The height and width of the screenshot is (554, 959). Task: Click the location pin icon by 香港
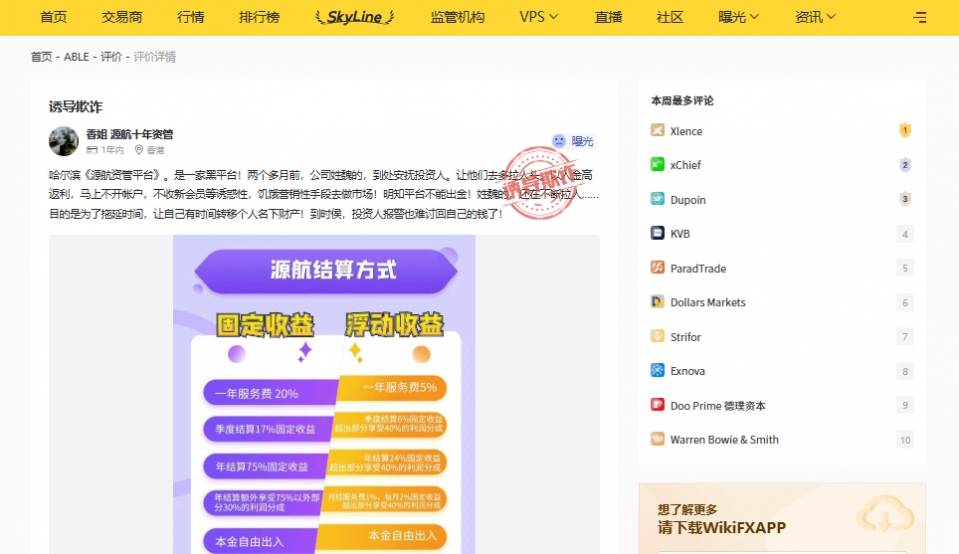(x=139, y=150)
